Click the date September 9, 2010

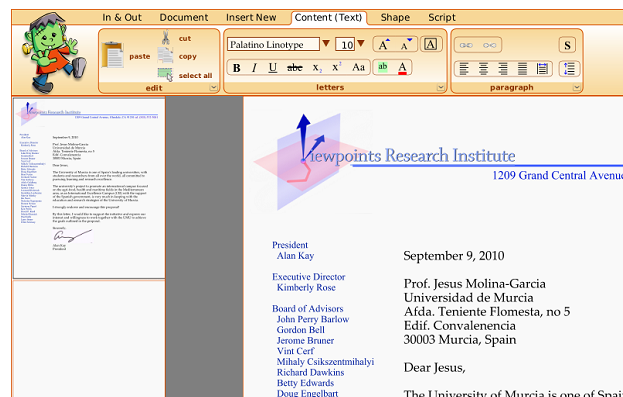454,256
